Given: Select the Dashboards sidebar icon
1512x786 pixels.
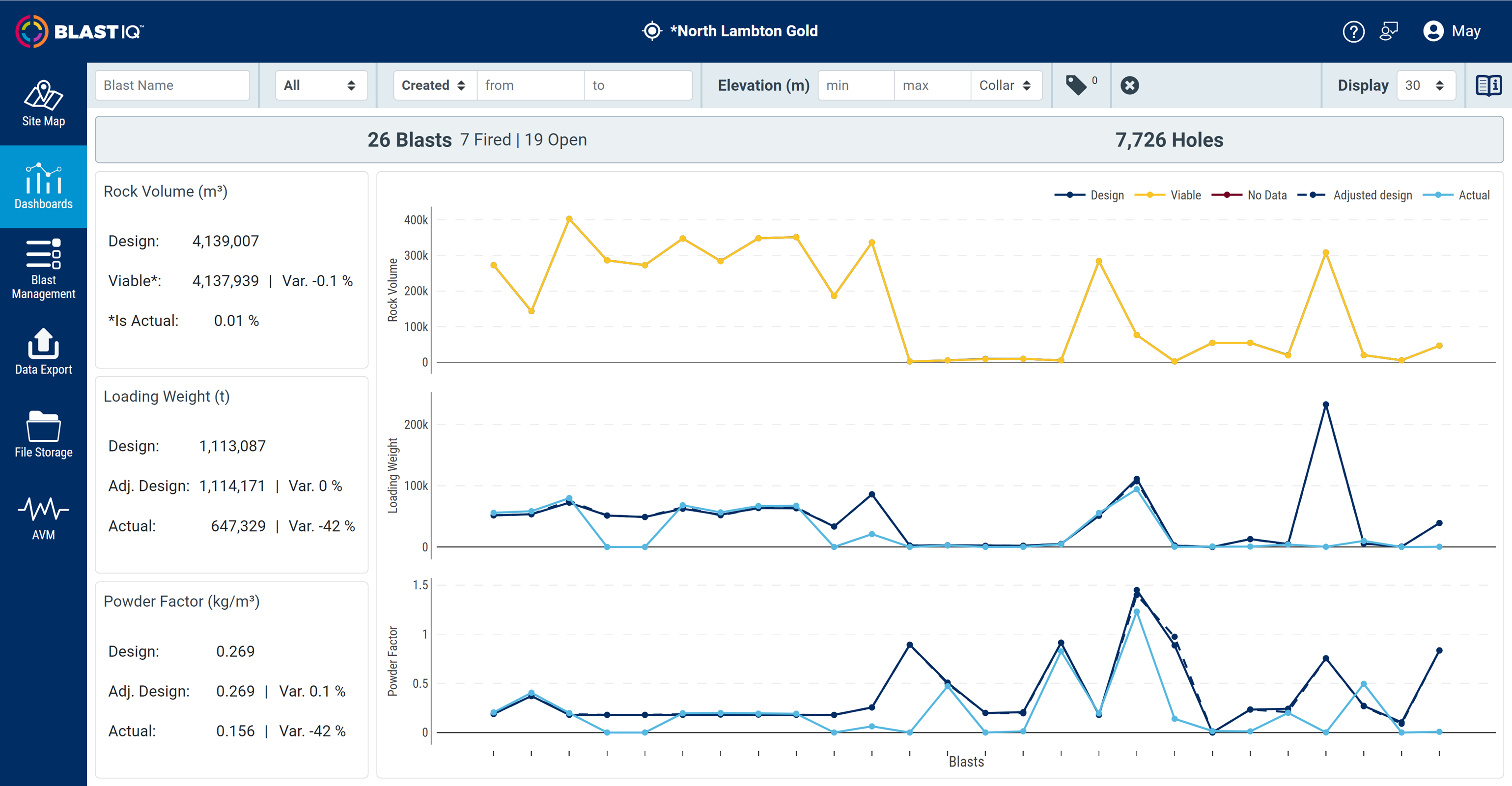Looking at the screenshot, I should coord(43,187).
